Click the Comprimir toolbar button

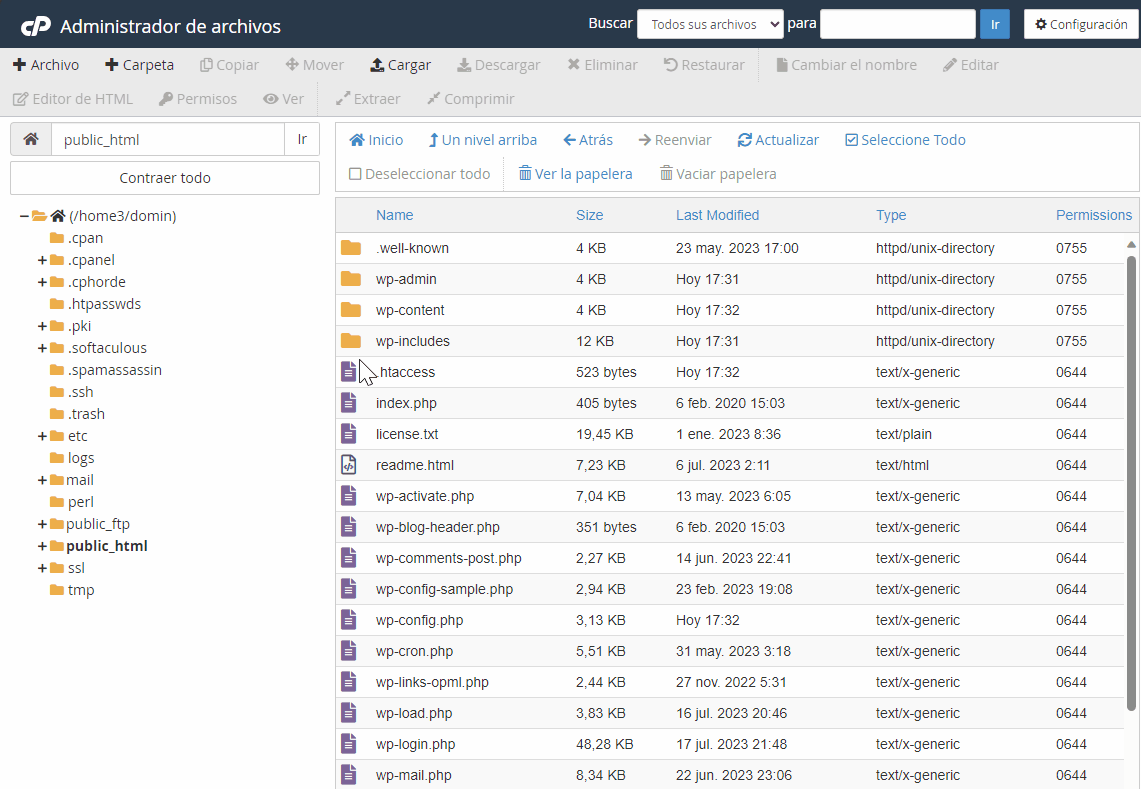pyautogui.click(x=471, y=99)
